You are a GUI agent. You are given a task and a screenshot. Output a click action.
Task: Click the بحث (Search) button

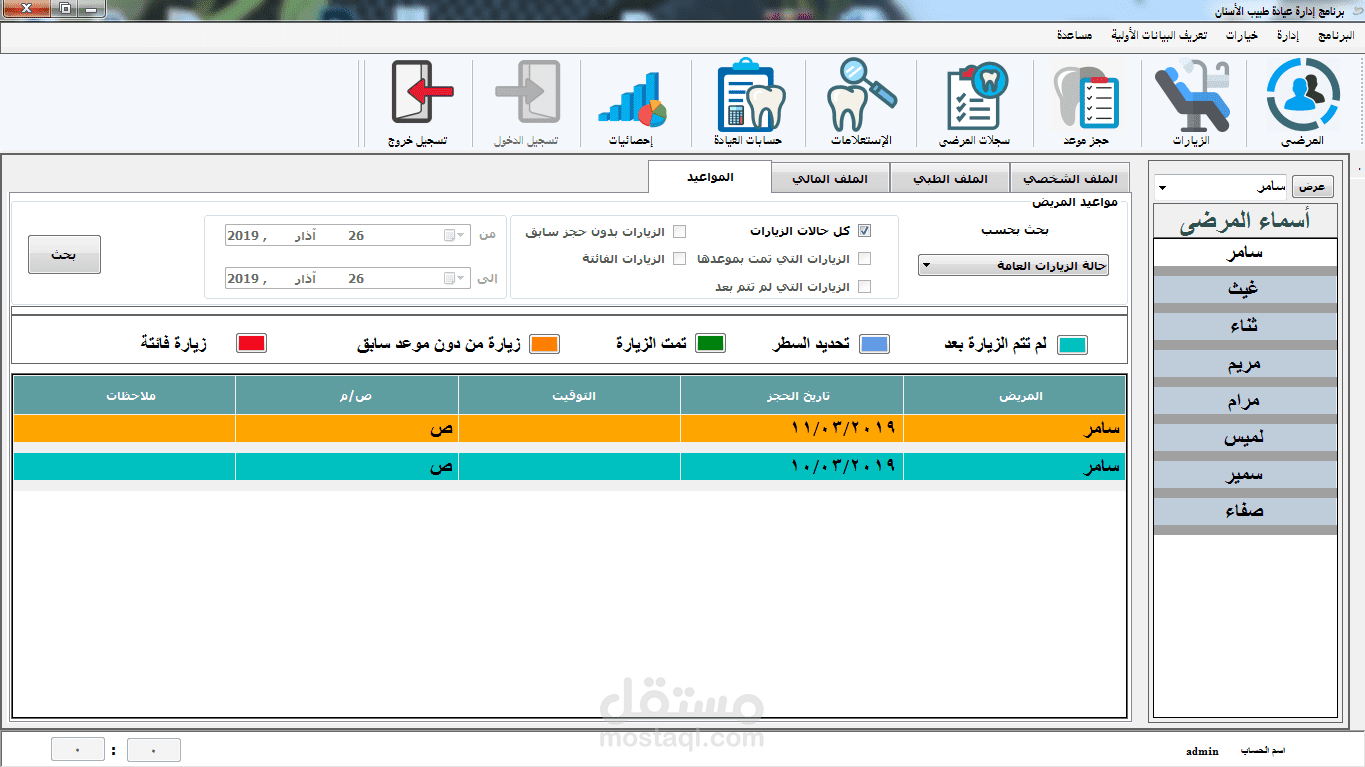point(64,254)
